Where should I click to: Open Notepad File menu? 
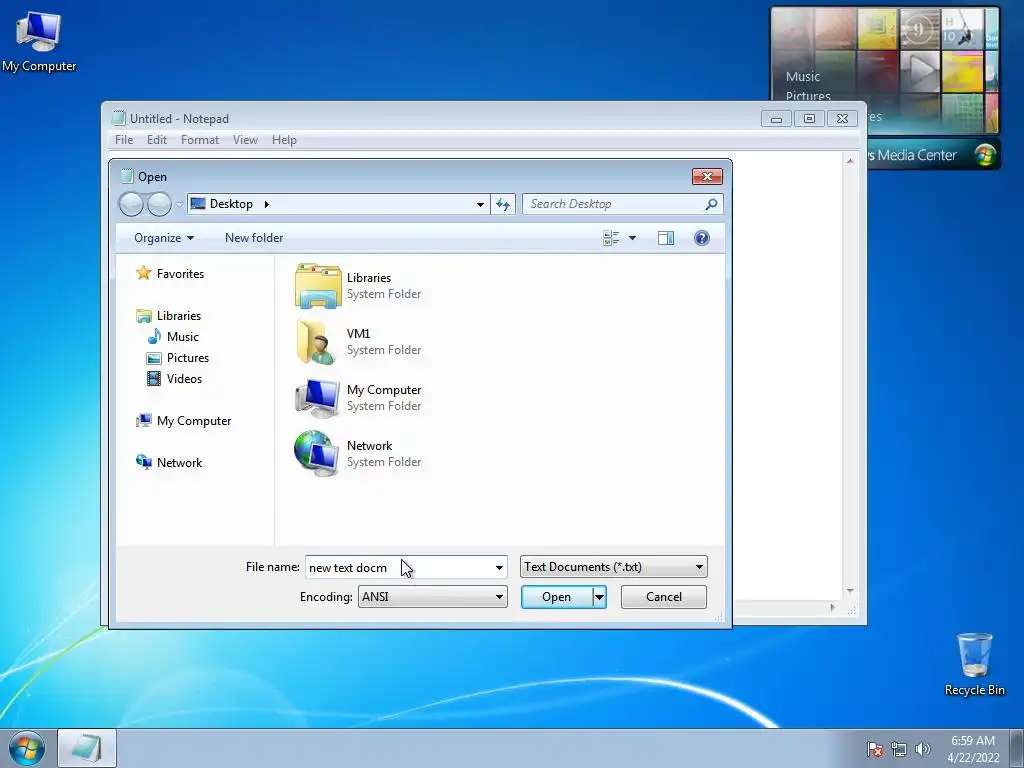point(124,140)
